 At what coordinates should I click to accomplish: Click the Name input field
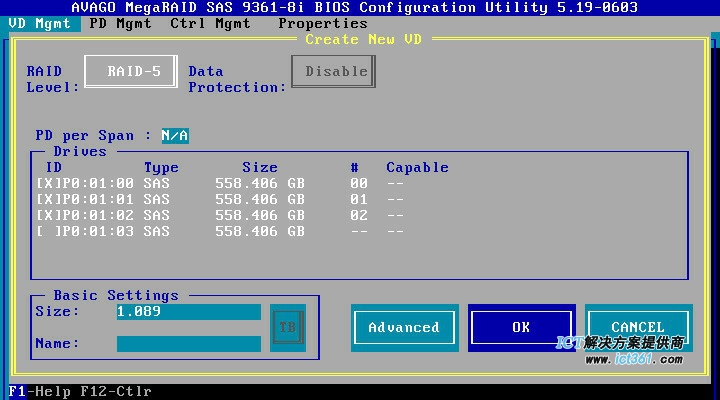(x=189, y=344)
